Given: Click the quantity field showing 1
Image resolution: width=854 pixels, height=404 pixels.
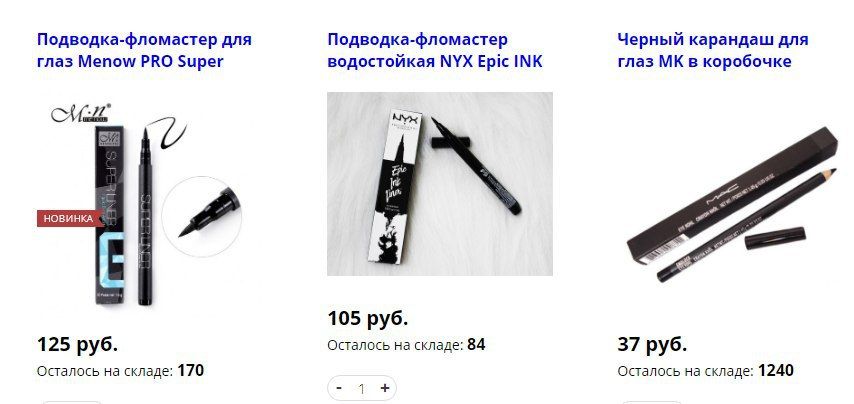Looking at the screenshot, I should 362,388.
